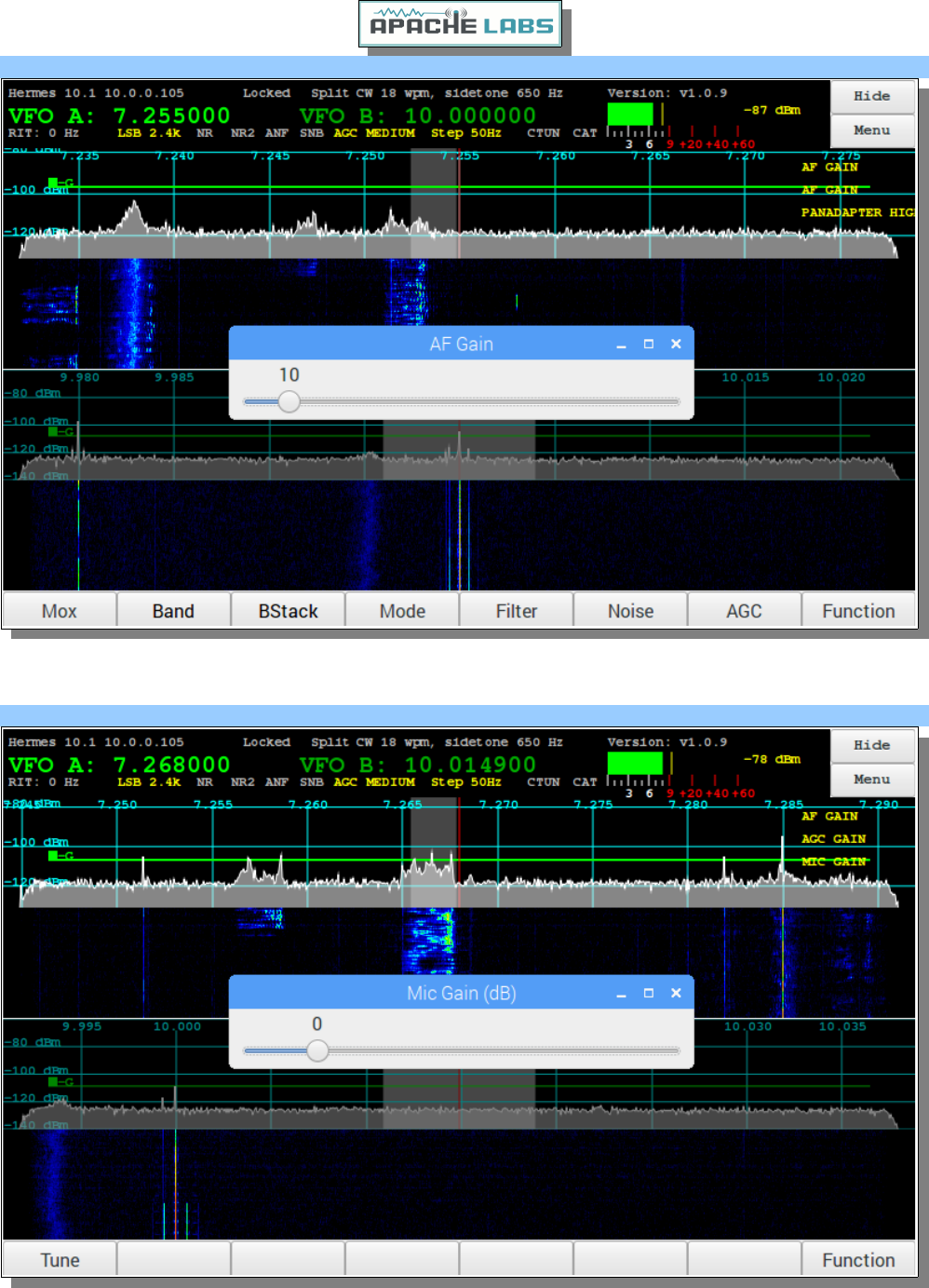Toggle CAT indicator below VFO B 10.000000
Viewport: 929px width, 1288px height.
tap(585, 133)
